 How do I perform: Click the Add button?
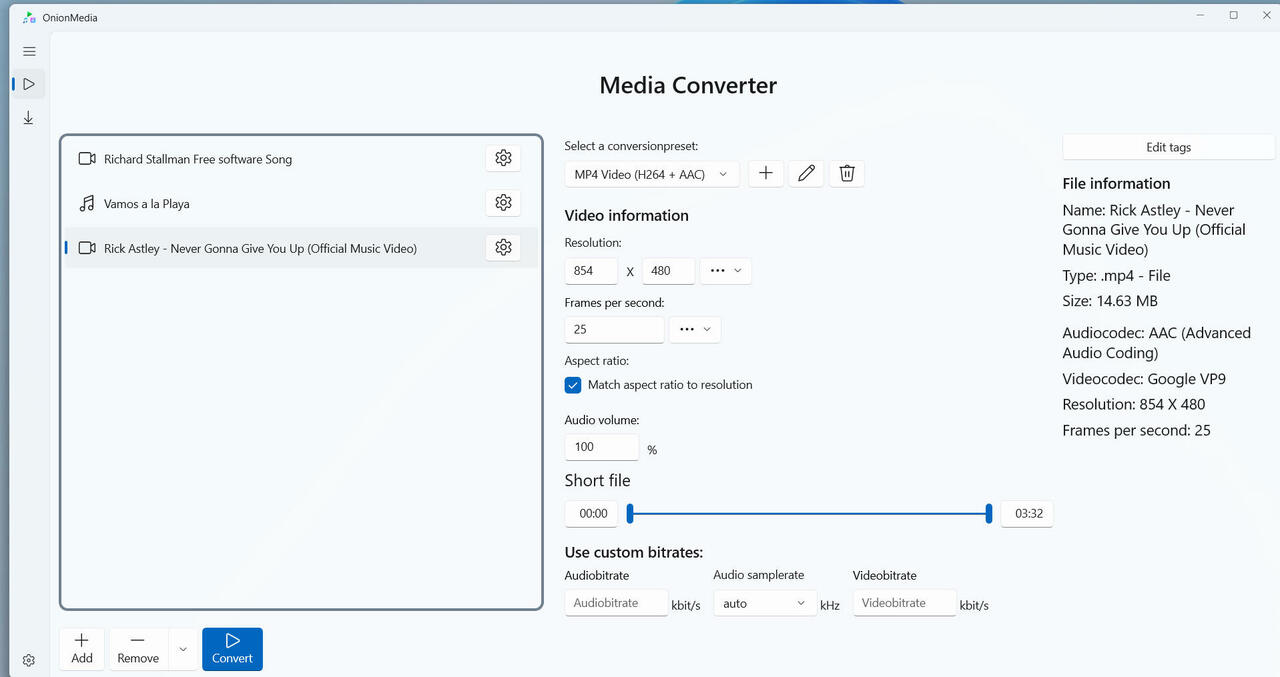pyautogui.click(x=82, y=649)
